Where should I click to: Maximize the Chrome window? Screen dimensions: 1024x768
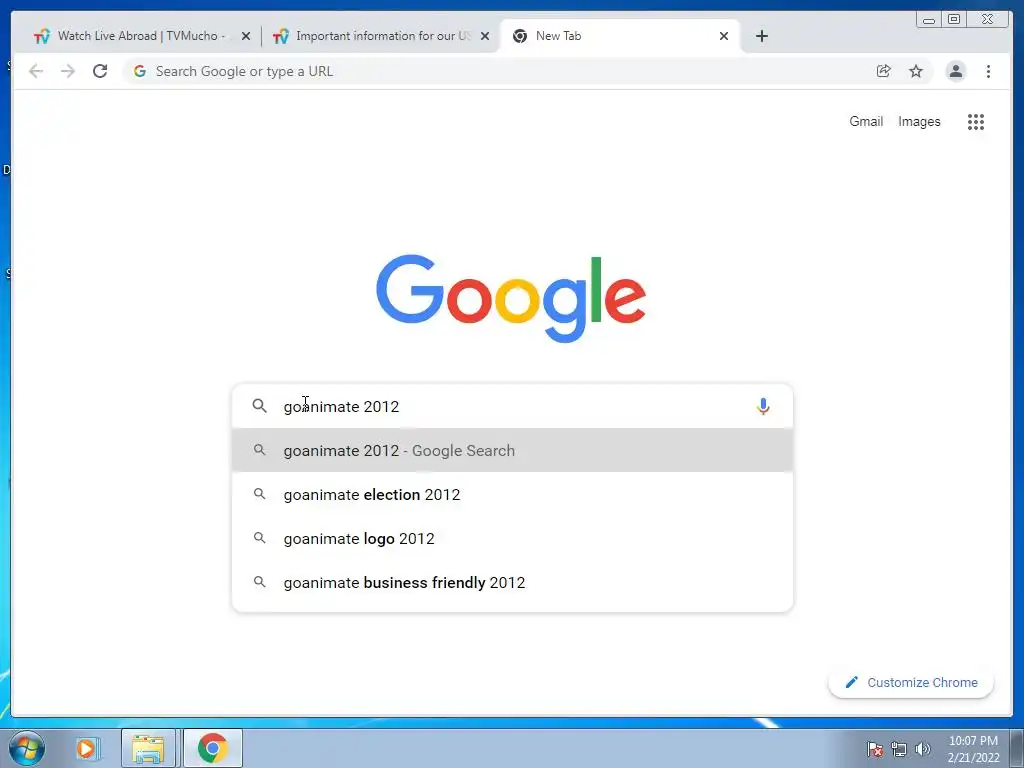point(954,19)
